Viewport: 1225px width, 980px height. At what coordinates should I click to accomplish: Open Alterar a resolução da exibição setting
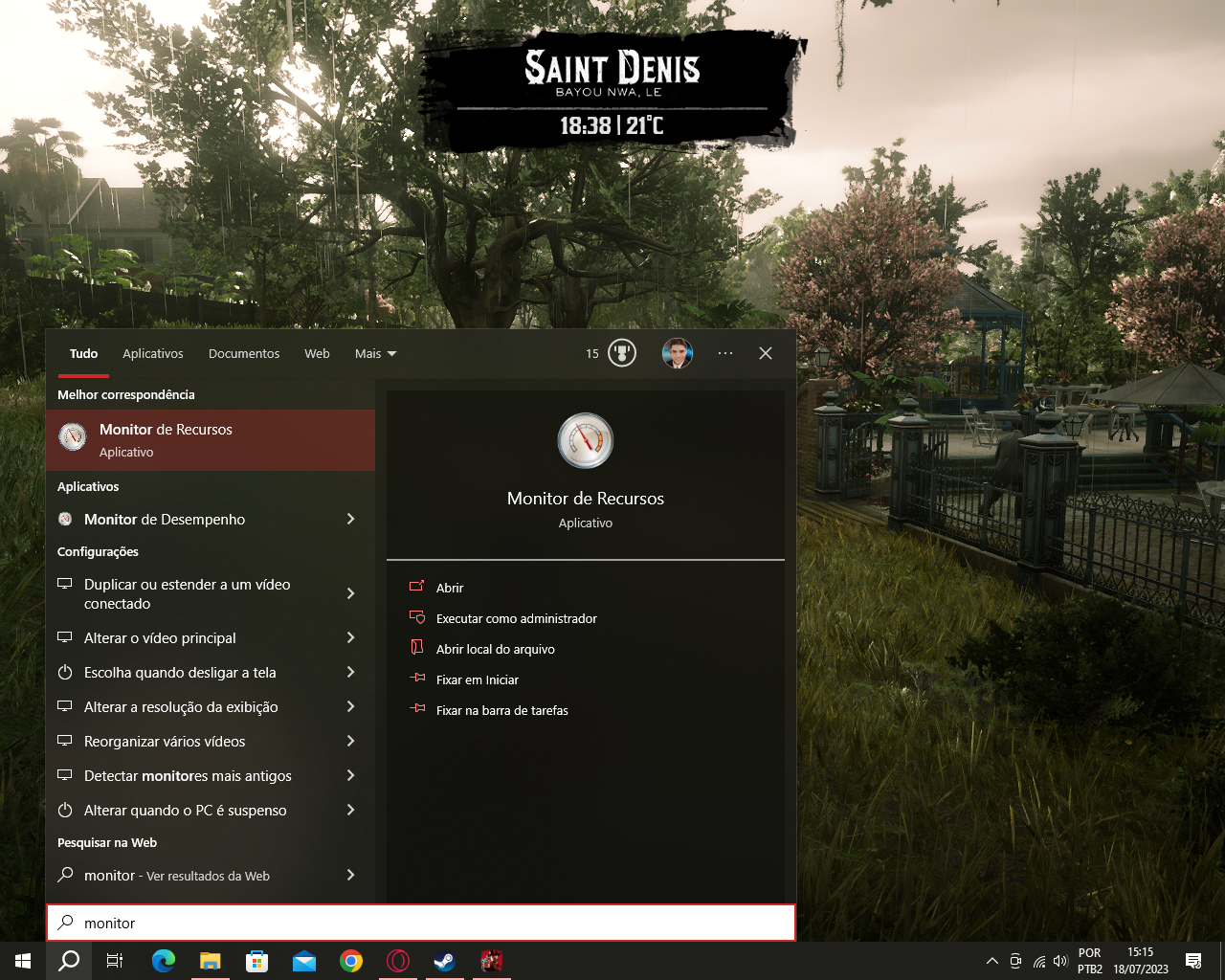pos(181,706)
